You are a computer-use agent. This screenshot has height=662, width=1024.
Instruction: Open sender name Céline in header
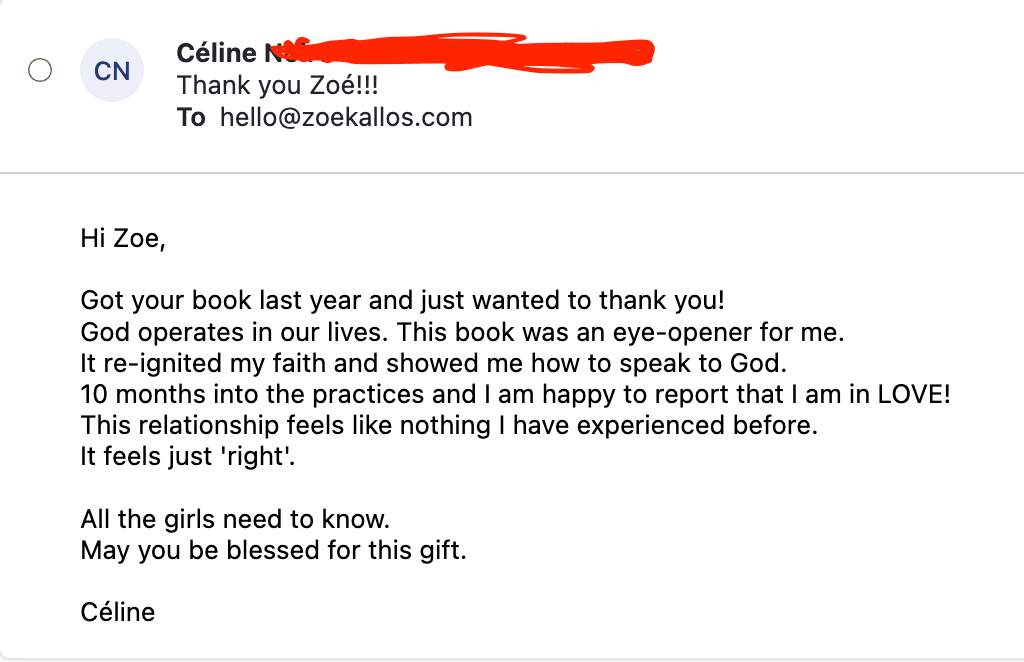(216, 52)
